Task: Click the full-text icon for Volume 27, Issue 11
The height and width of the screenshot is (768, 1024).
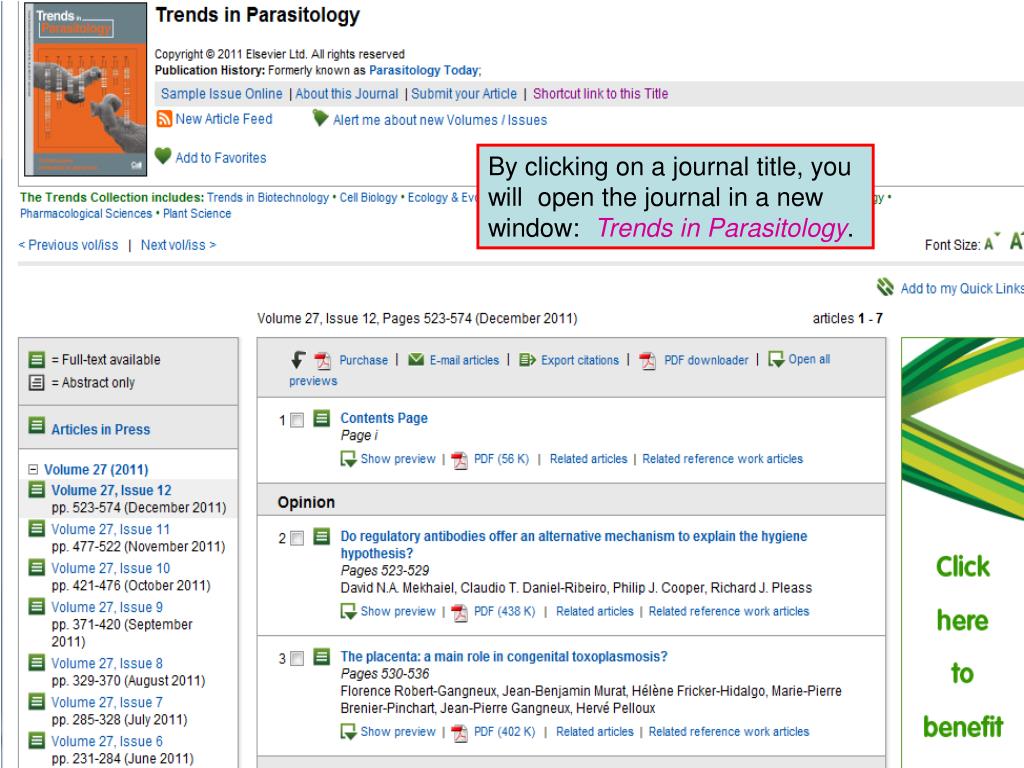Action: pos(37,528)
